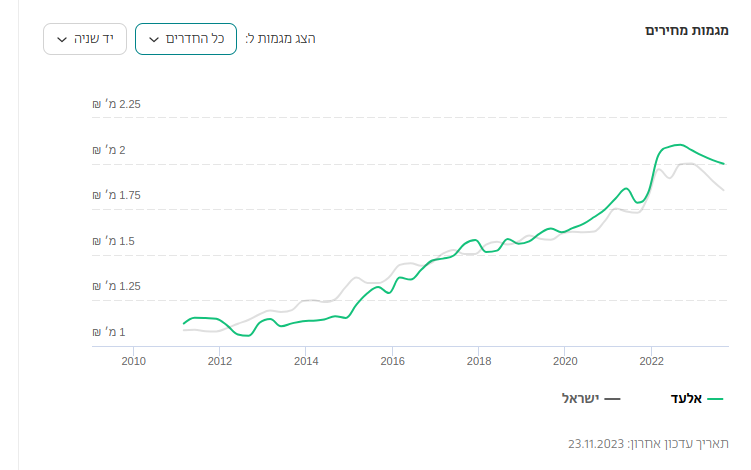This screenshot has width=751, height=470.
Task: Click the 2016 label on x-axis
Action: click(393, 361)
